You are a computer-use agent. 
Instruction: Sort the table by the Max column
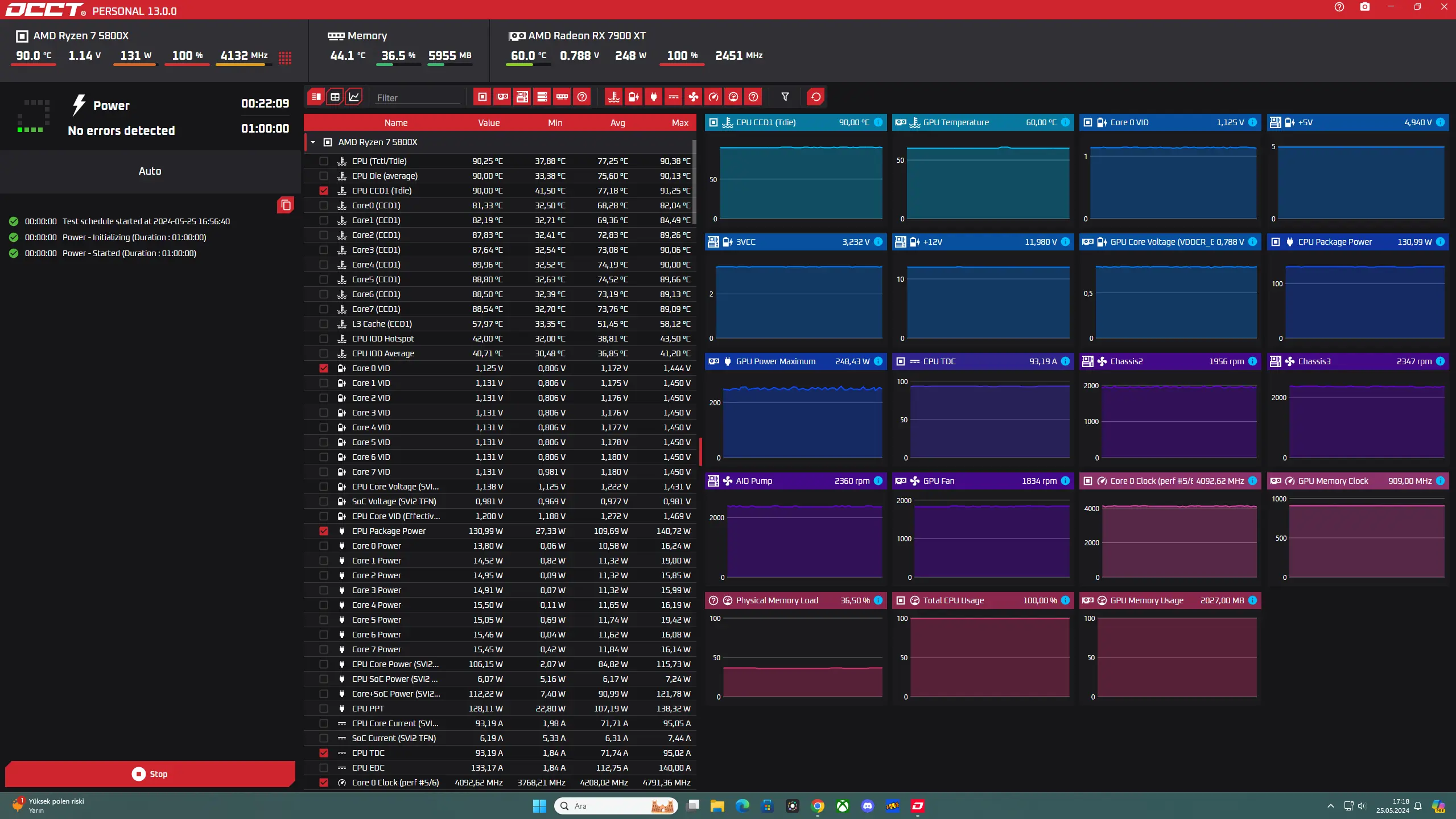click(680, 123)
